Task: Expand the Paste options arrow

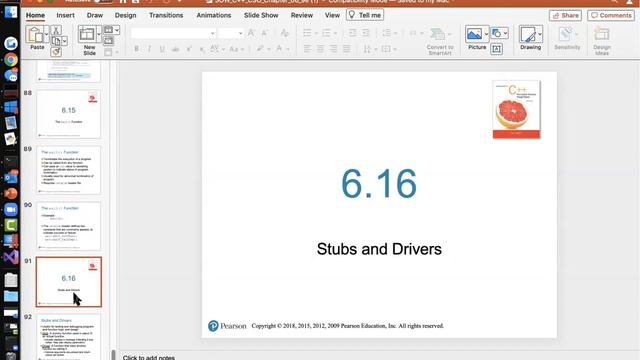Action: (x=46, y=35)
